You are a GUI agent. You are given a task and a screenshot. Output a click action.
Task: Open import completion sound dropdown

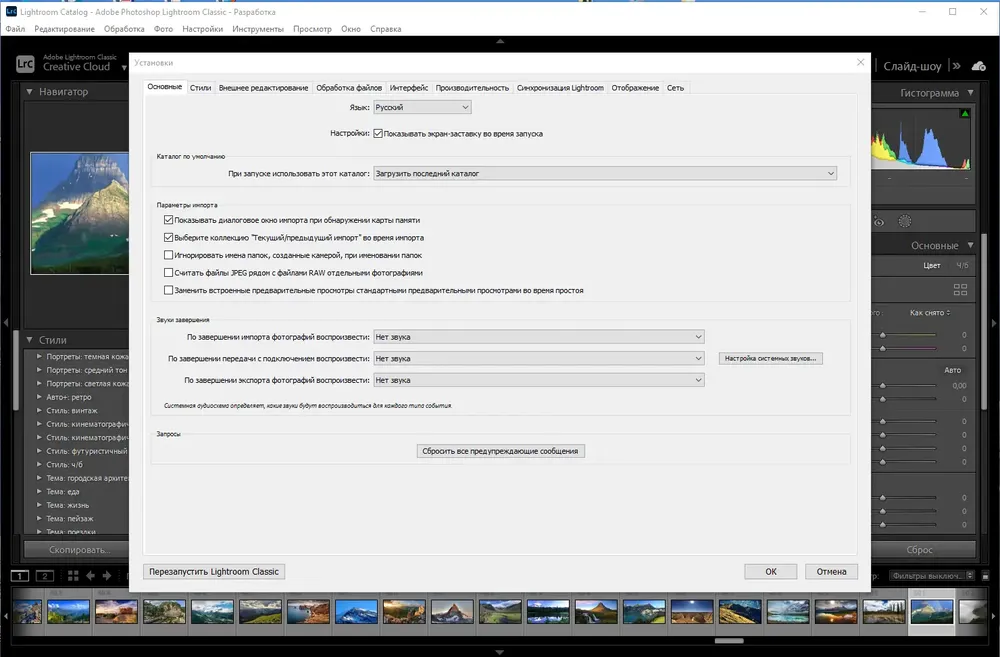(538, 337)
